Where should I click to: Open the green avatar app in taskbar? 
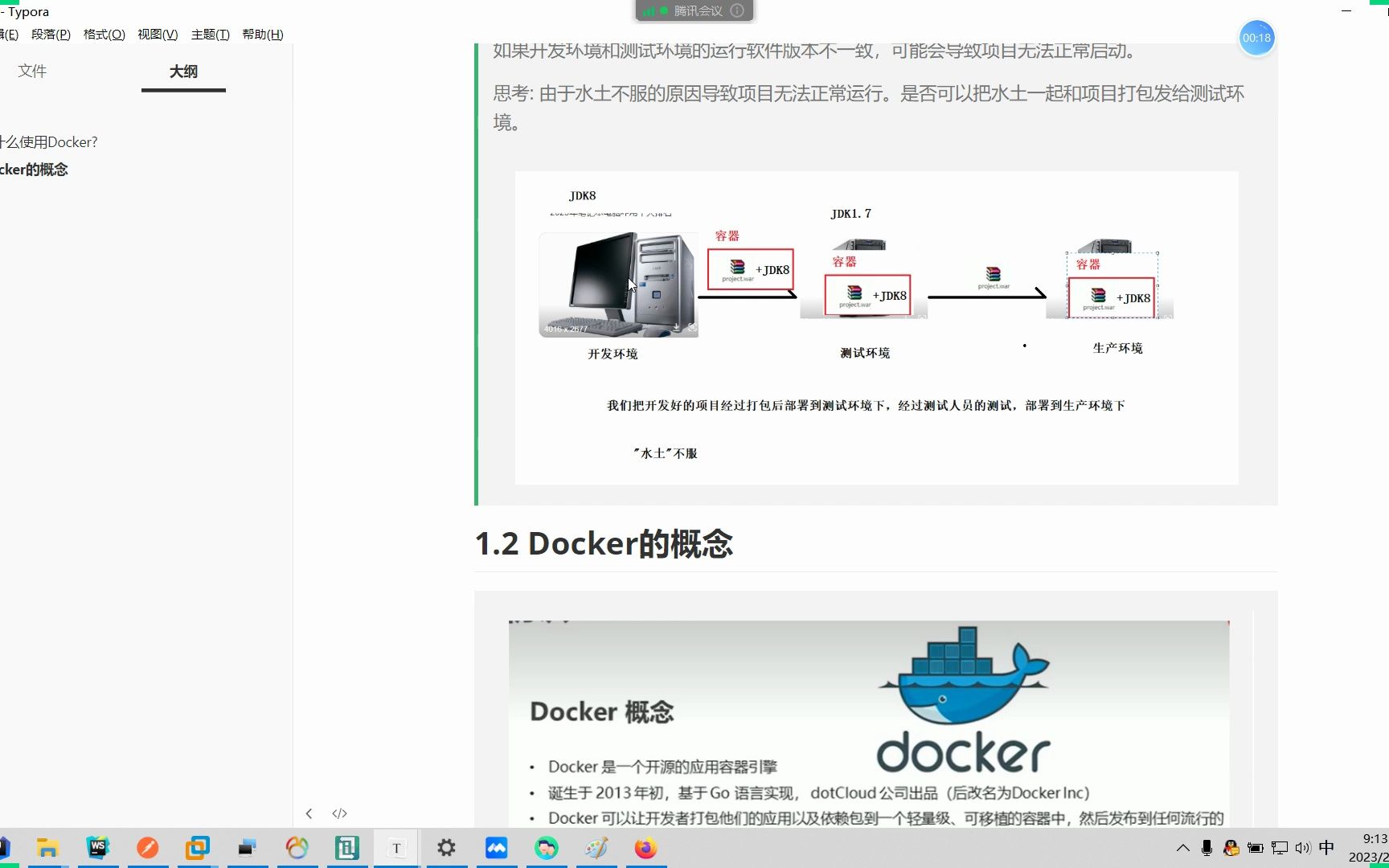coord(546,848)
